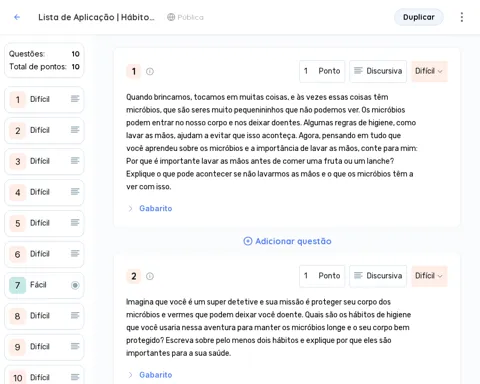Click the list title Lista de Aplicação
Viewport: 480px width, 384px height.
[x=96, y=17]
